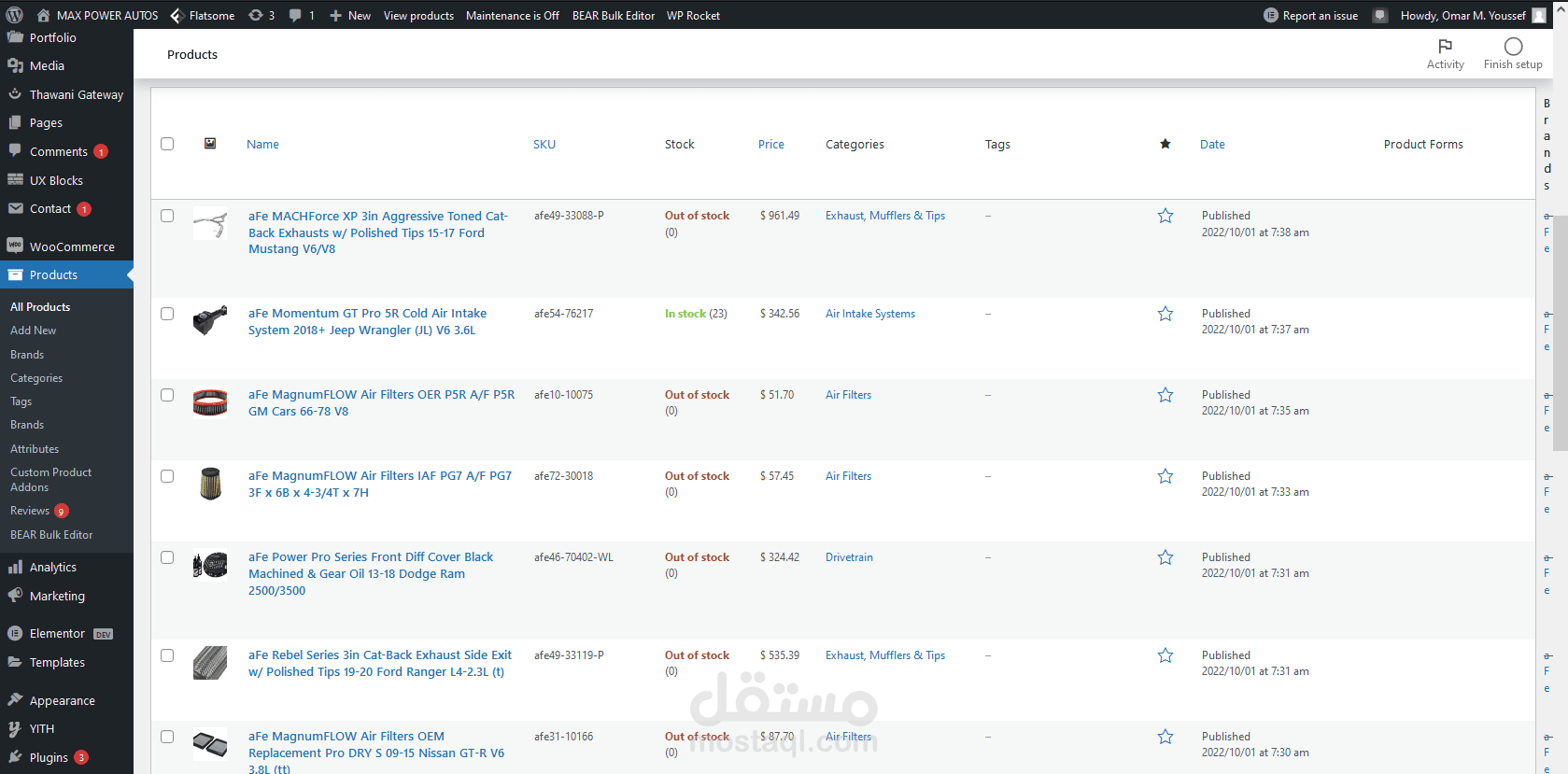Toggle featured star for aFe Rebel Series

(1165, 655)
